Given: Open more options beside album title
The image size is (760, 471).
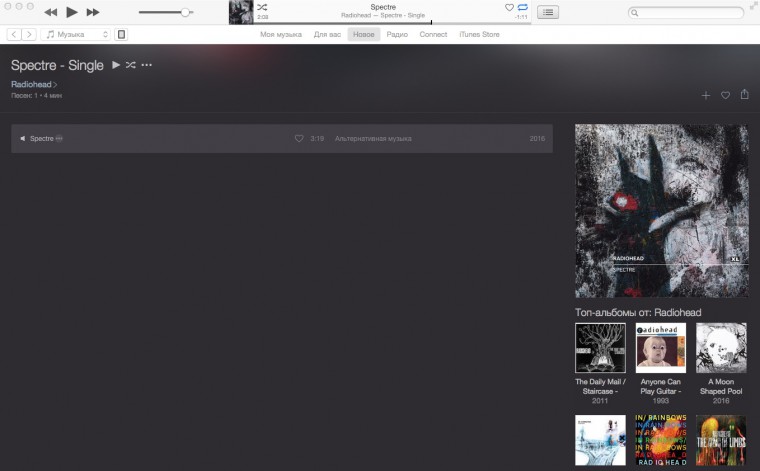Looking at the screenshot, I should pos(146,65).
